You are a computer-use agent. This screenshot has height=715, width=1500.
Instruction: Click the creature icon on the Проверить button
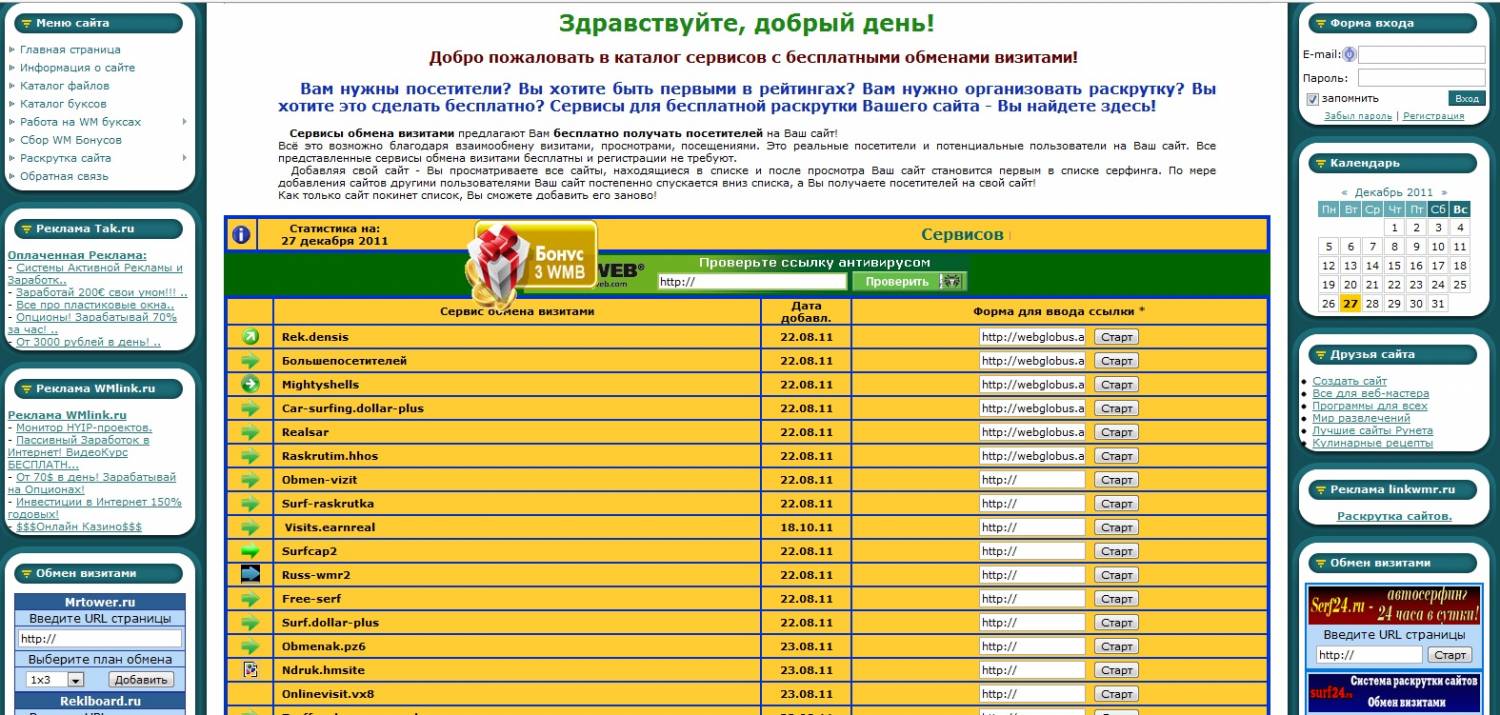pyautogui.click(x=951, y=282)
